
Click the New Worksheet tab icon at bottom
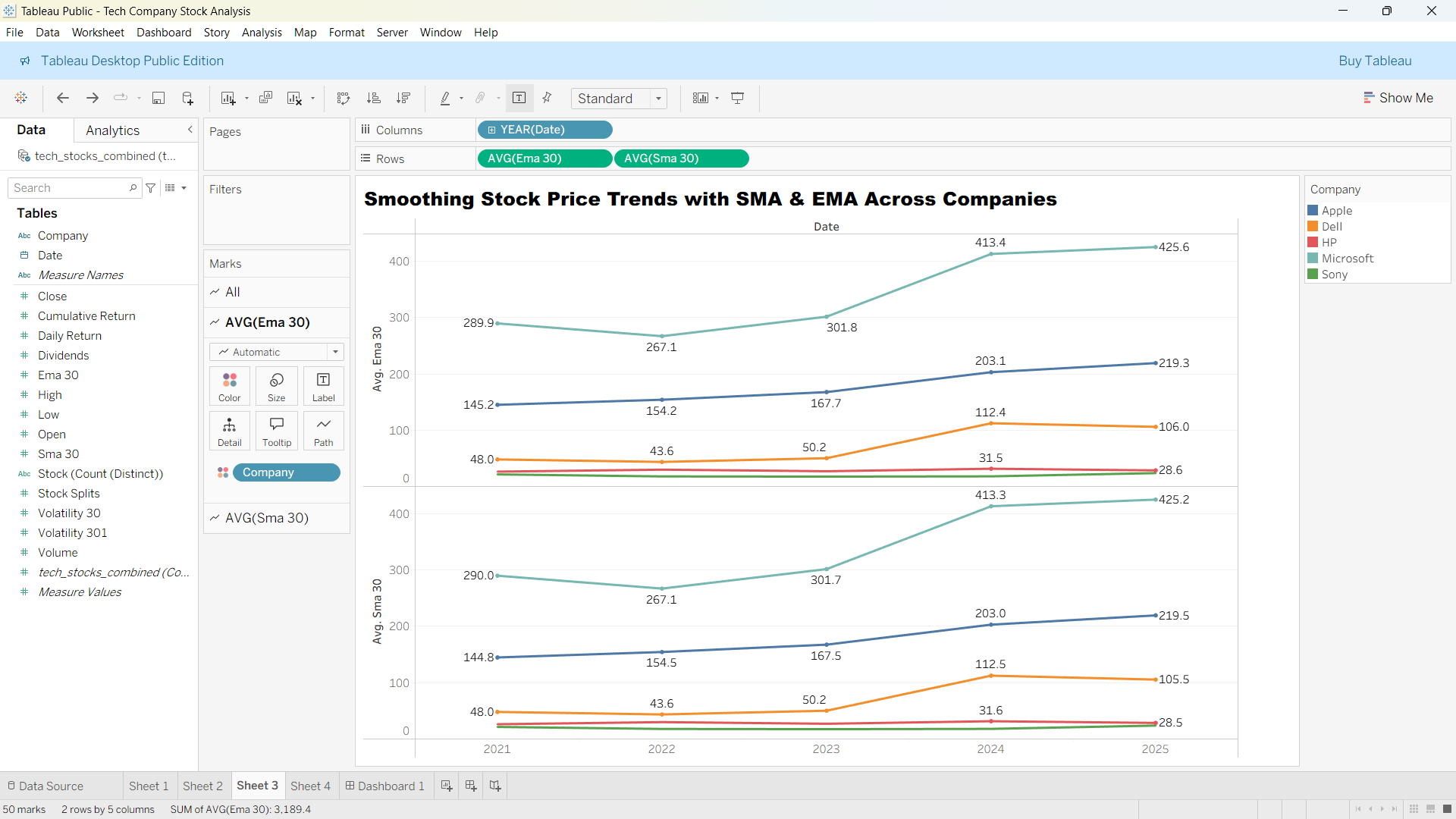tap(447, 786)
